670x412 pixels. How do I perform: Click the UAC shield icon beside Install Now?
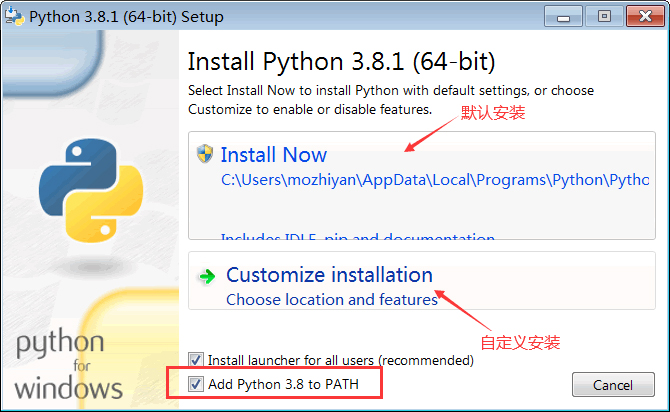(x=205, y=154)
